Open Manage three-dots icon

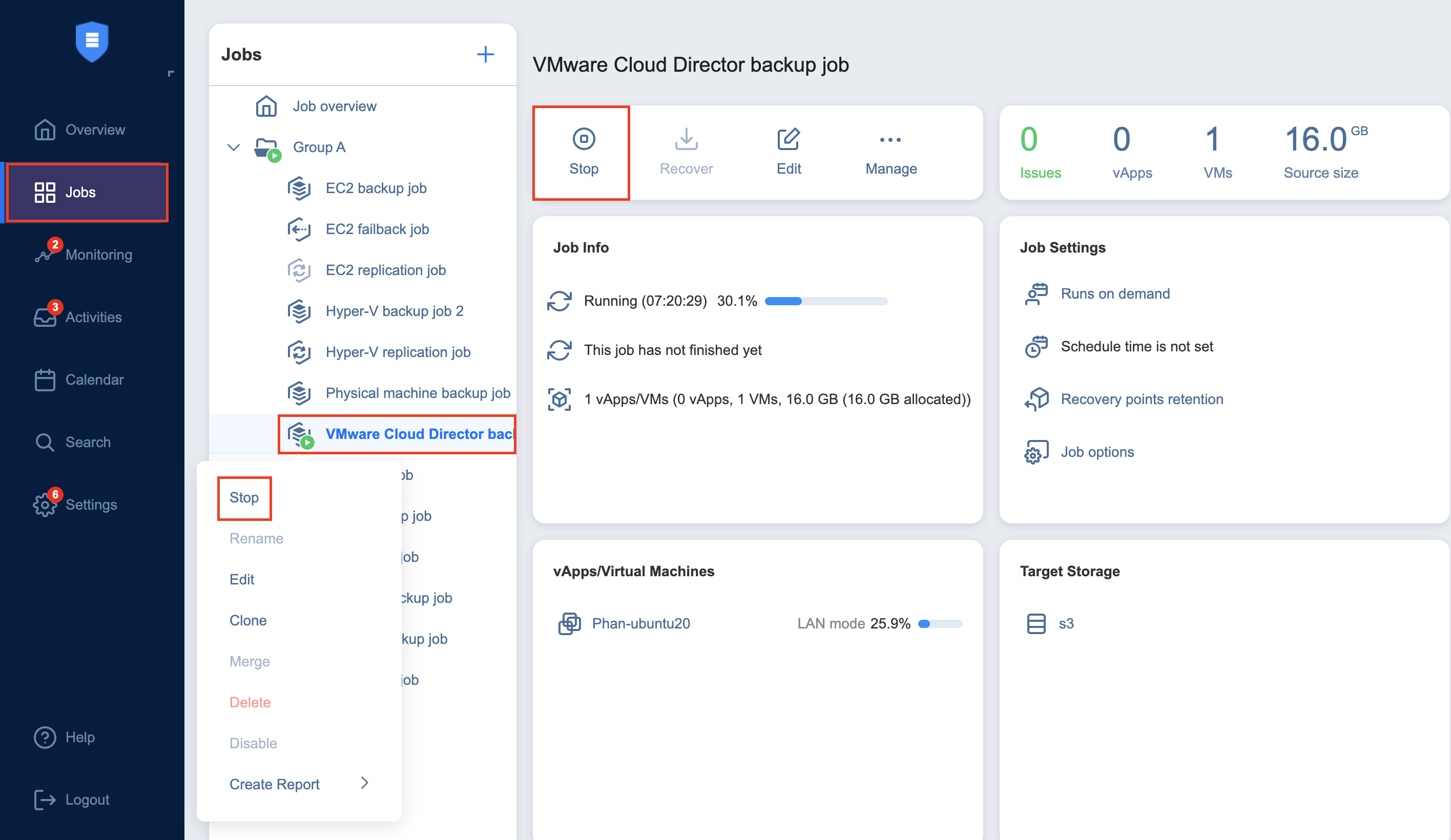[x=890, y=139]
